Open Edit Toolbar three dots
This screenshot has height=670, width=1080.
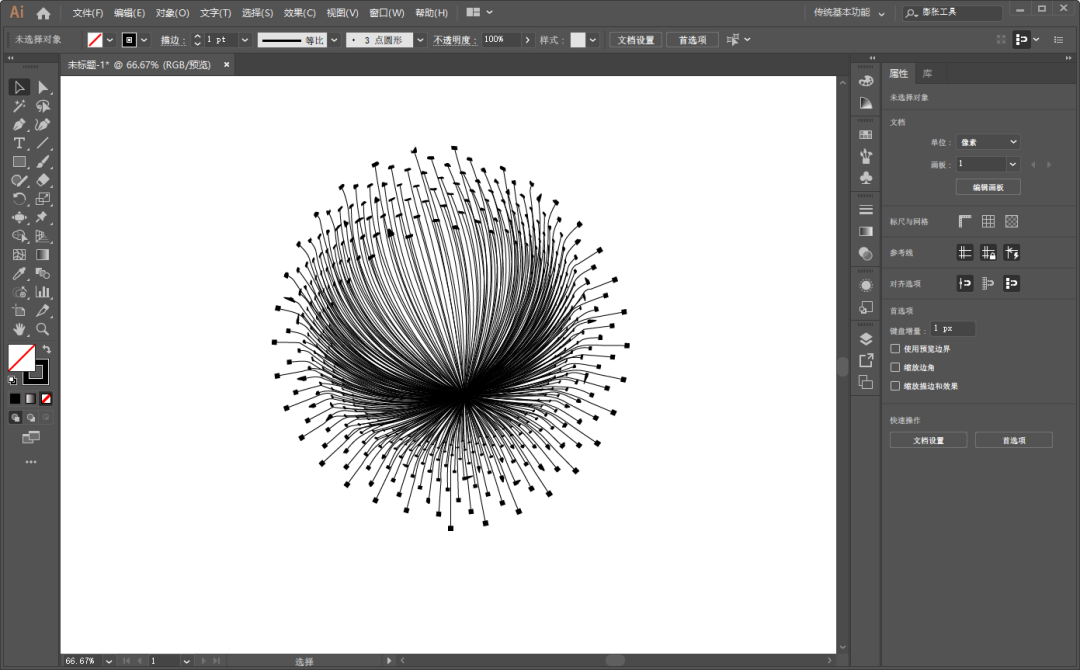point(31,462)
